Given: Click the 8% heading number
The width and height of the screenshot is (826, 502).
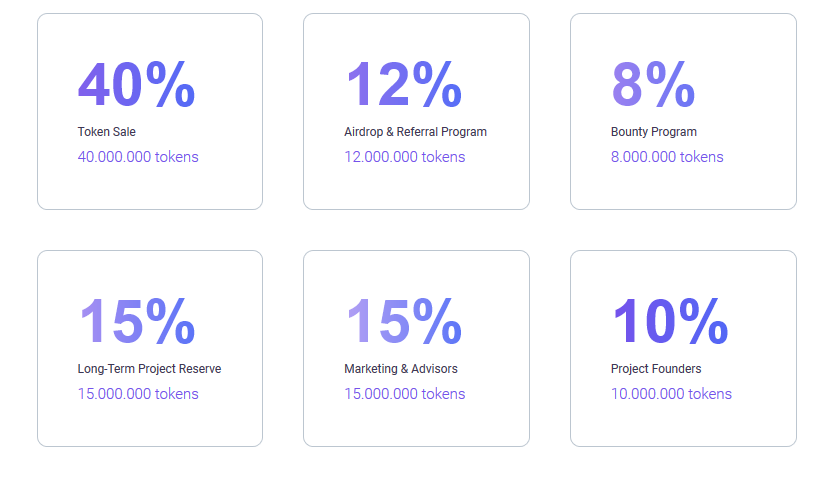Looking at the screenshot, I should [653, 85].
